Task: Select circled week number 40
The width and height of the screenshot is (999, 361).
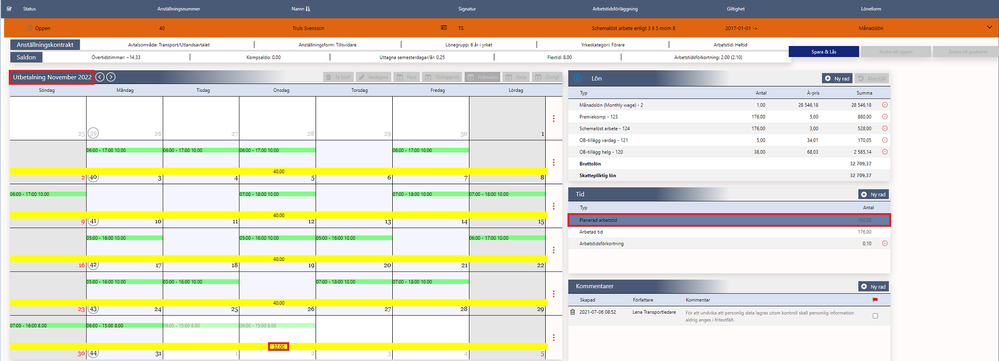Action: [x=94, y=178]
